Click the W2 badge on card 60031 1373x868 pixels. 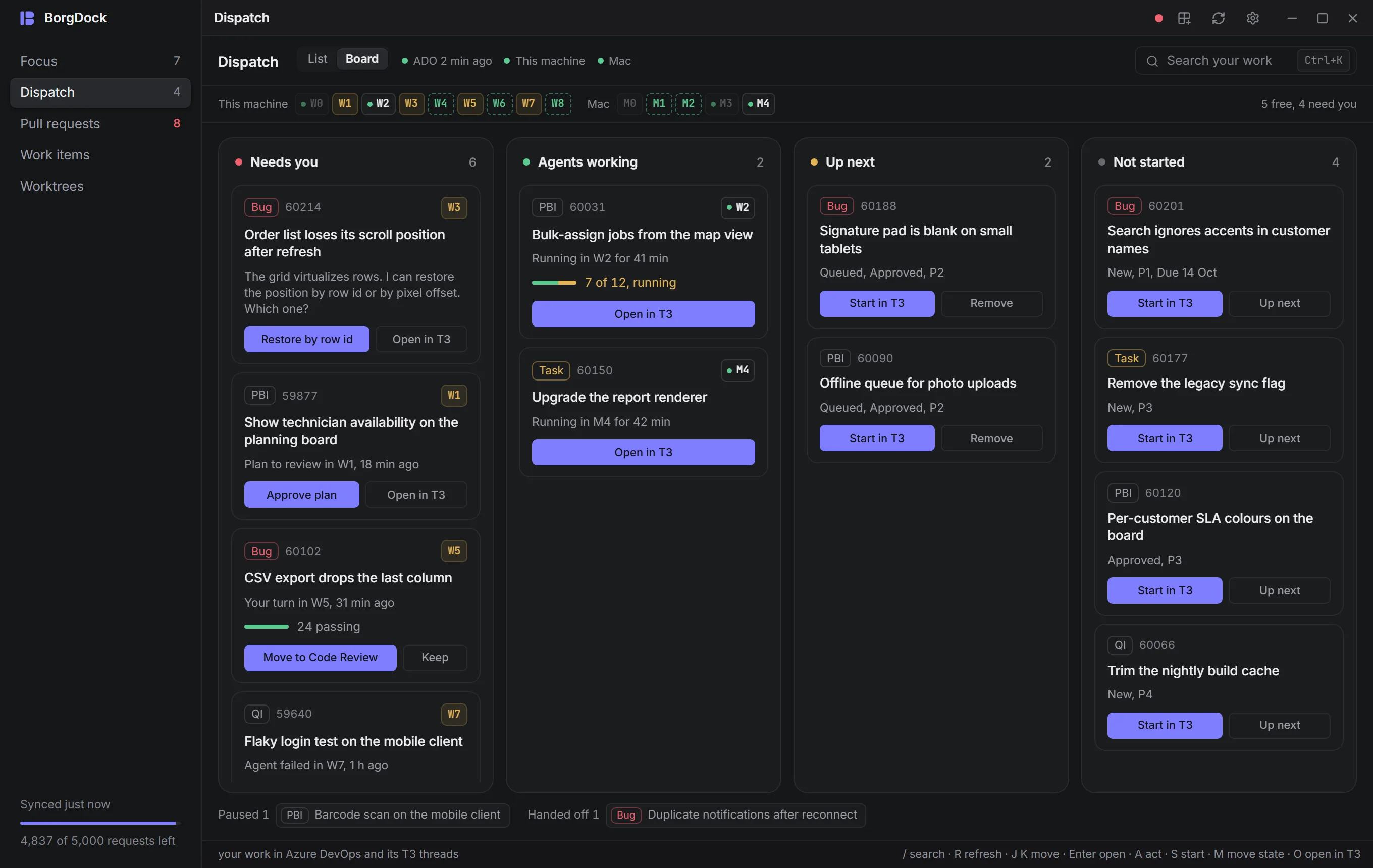(738, 207)
